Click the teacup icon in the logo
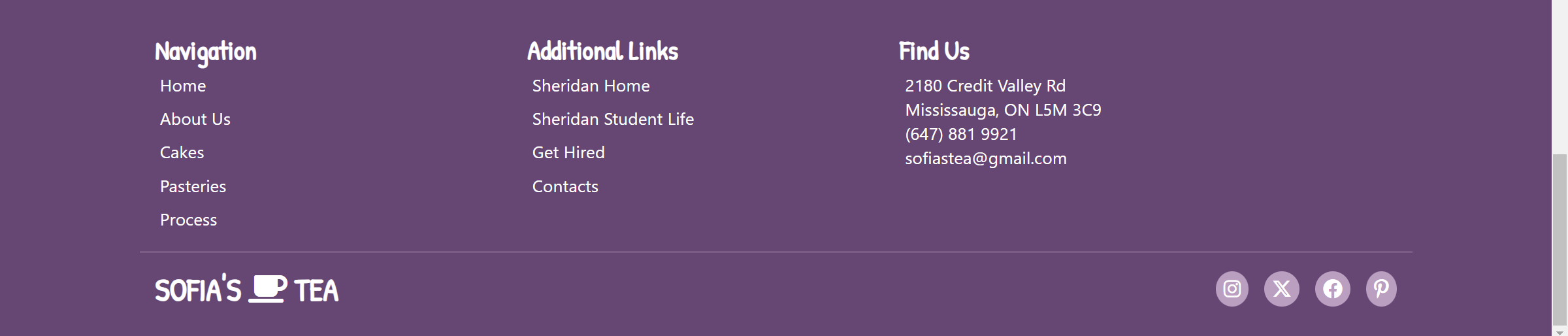1568x336 pixels. point(267,289)
